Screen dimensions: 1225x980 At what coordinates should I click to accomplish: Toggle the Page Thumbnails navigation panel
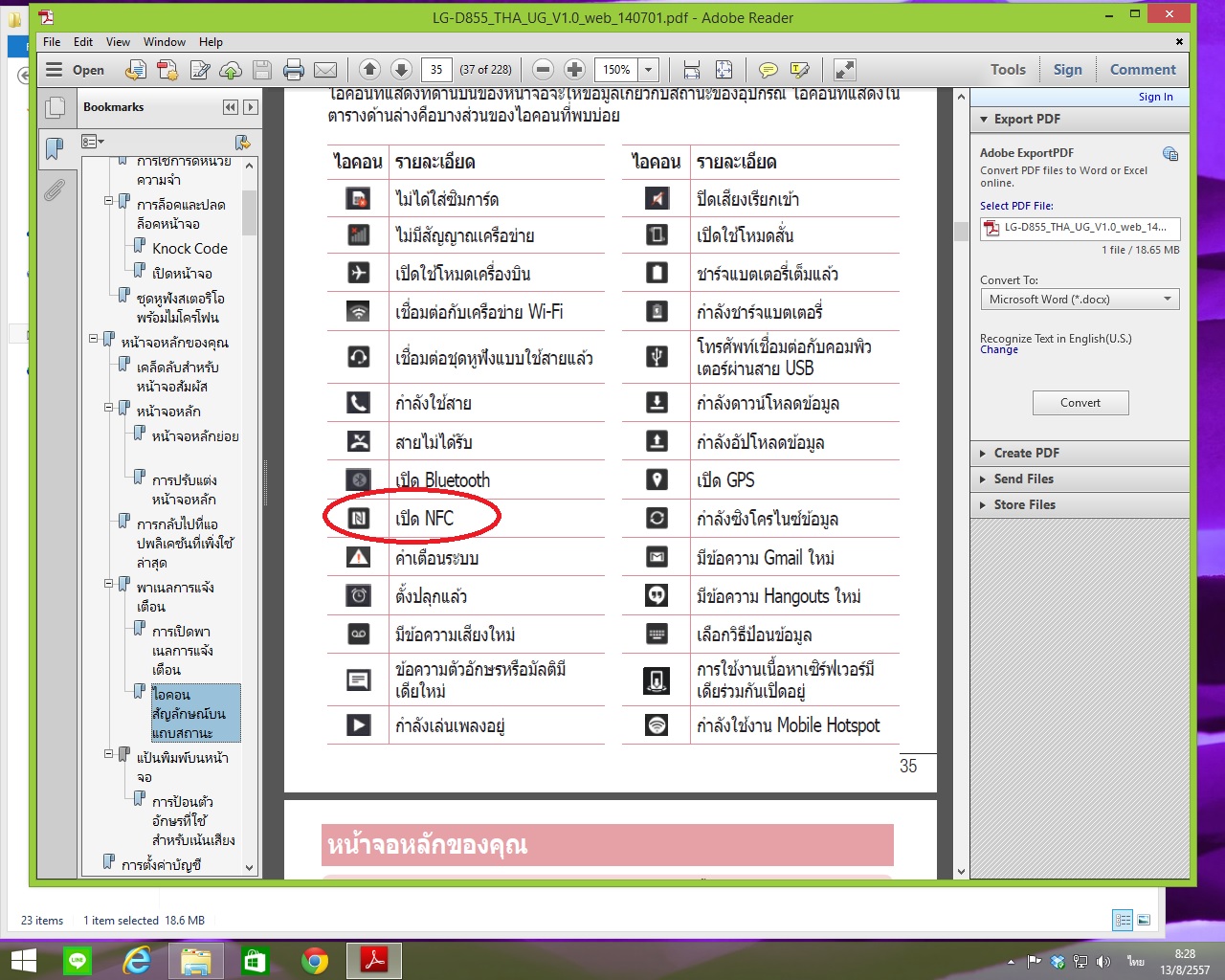click(55, 108)
